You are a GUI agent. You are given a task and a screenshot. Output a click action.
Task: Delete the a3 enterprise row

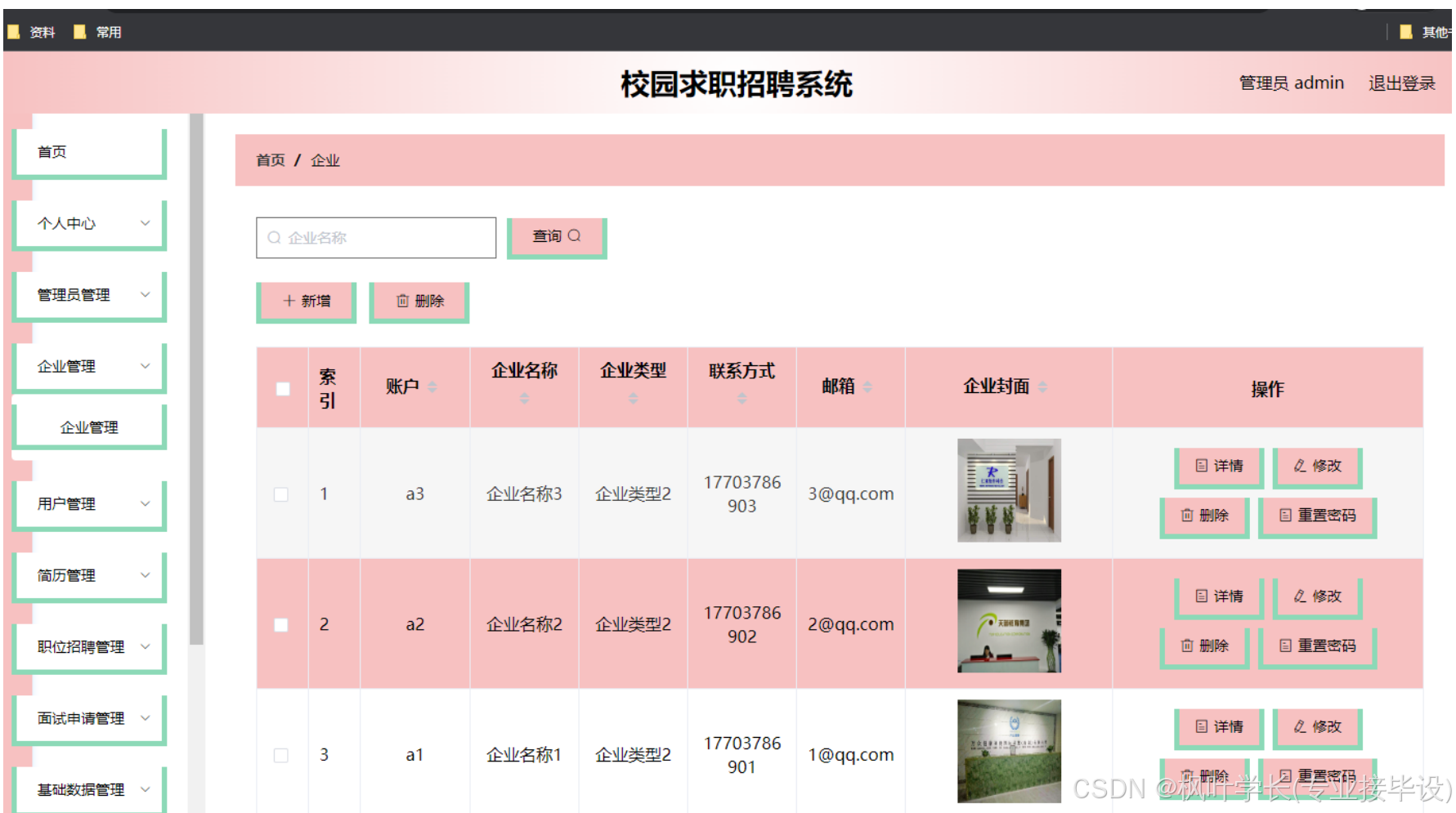[x=1204, y=516]
